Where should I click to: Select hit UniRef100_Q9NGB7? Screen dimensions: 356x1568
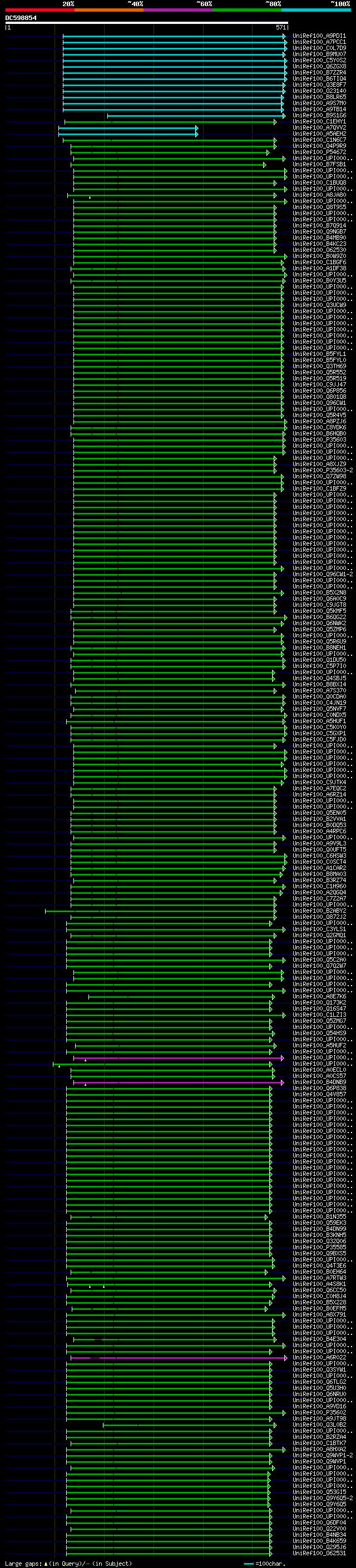click(319, 232)
